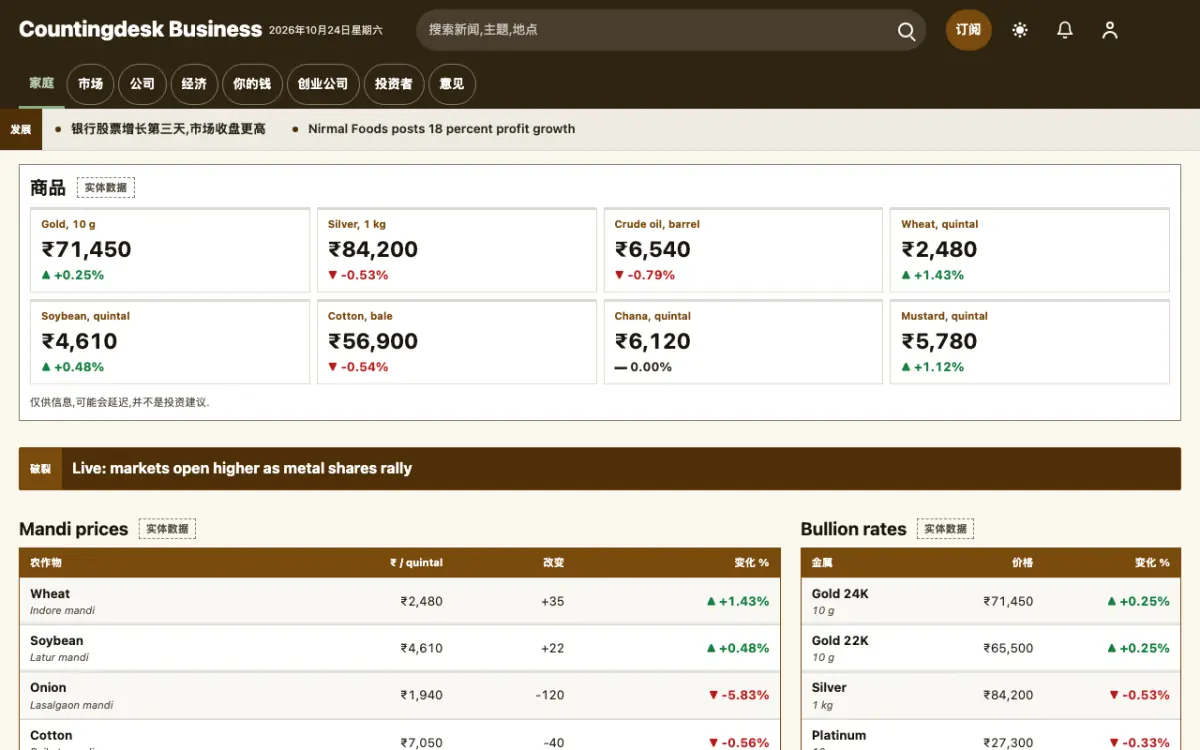1200x750 pixels.
Task: Click the Crude oil, barrel card
Action: pyautogui.click(x=743, y=250)
